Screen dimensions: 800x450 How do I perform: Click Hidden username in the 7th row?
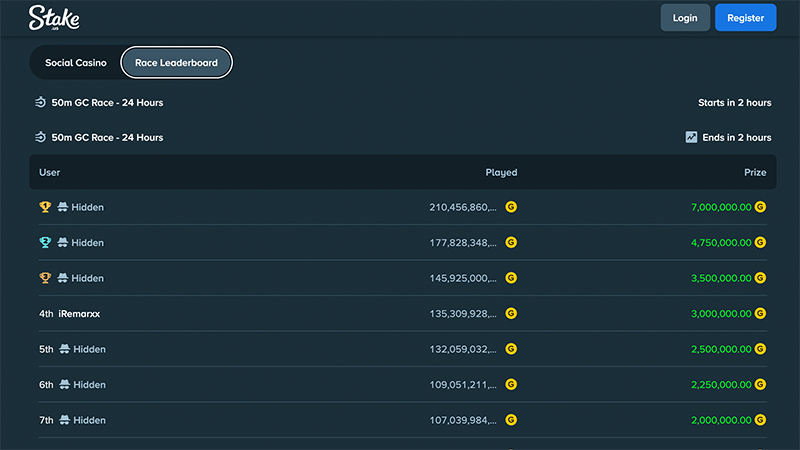(x=89, y=420)
